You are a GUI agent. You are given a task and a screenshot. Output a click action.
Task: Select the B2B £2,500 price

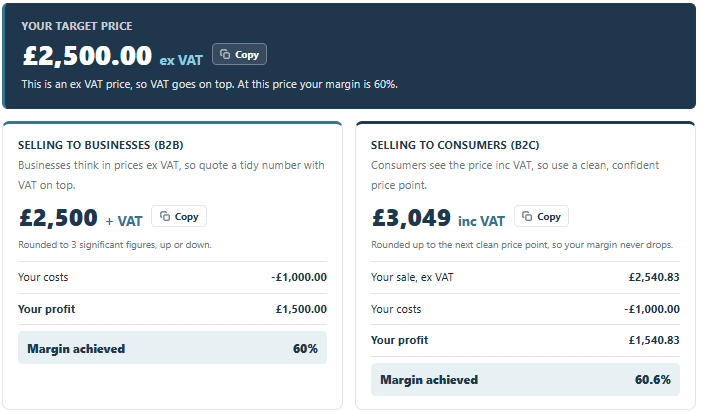pyautogui.click(x=58, y=218)
